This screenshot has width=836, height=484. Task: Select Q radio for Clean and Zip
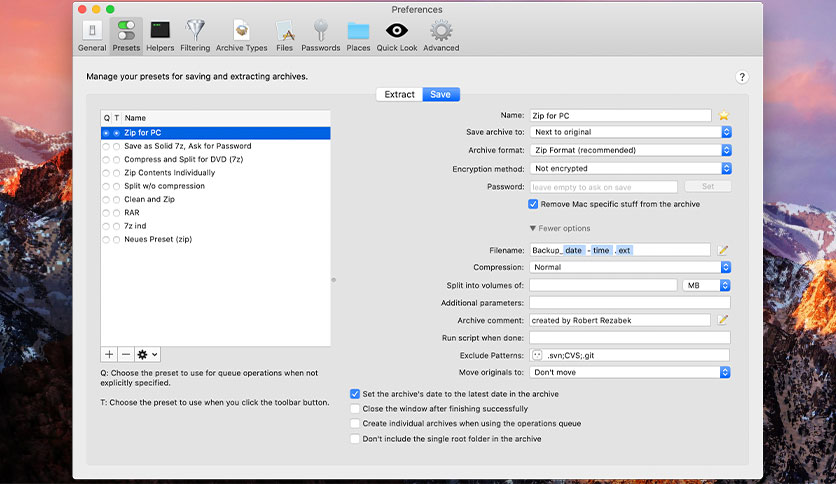click(106, 199)
